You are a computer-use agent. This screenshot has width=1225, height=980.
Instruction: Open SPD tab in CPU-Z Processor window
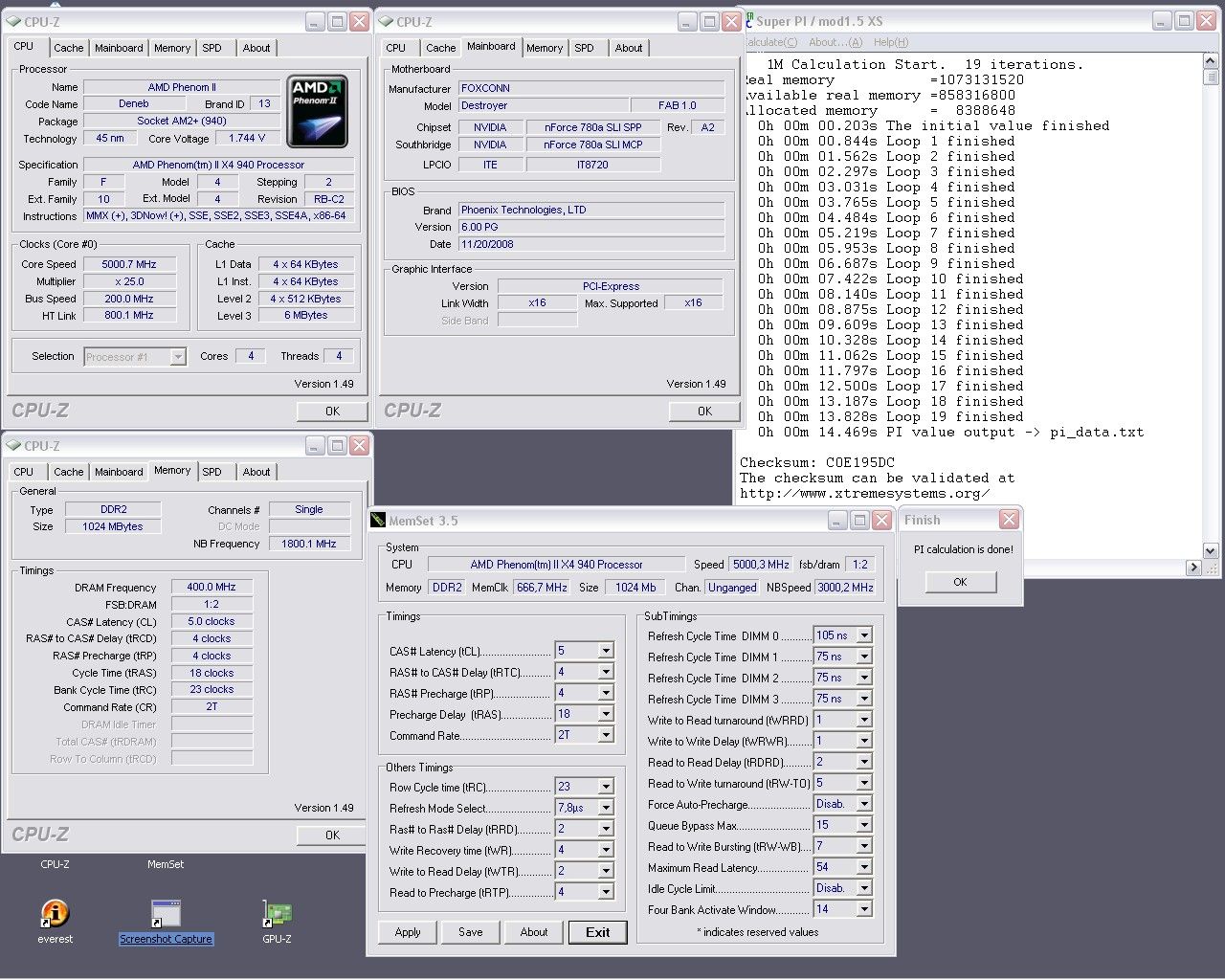click(x=212, y=48)
